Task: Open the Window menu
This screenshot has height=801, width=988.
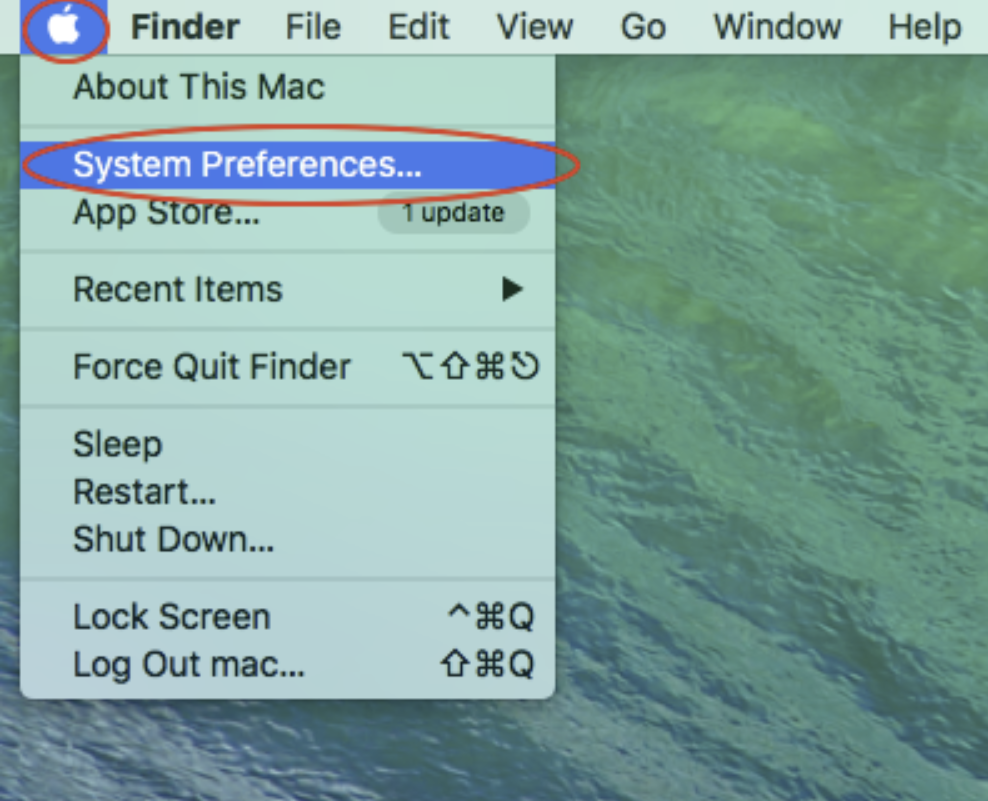Action: coord(777,27)
